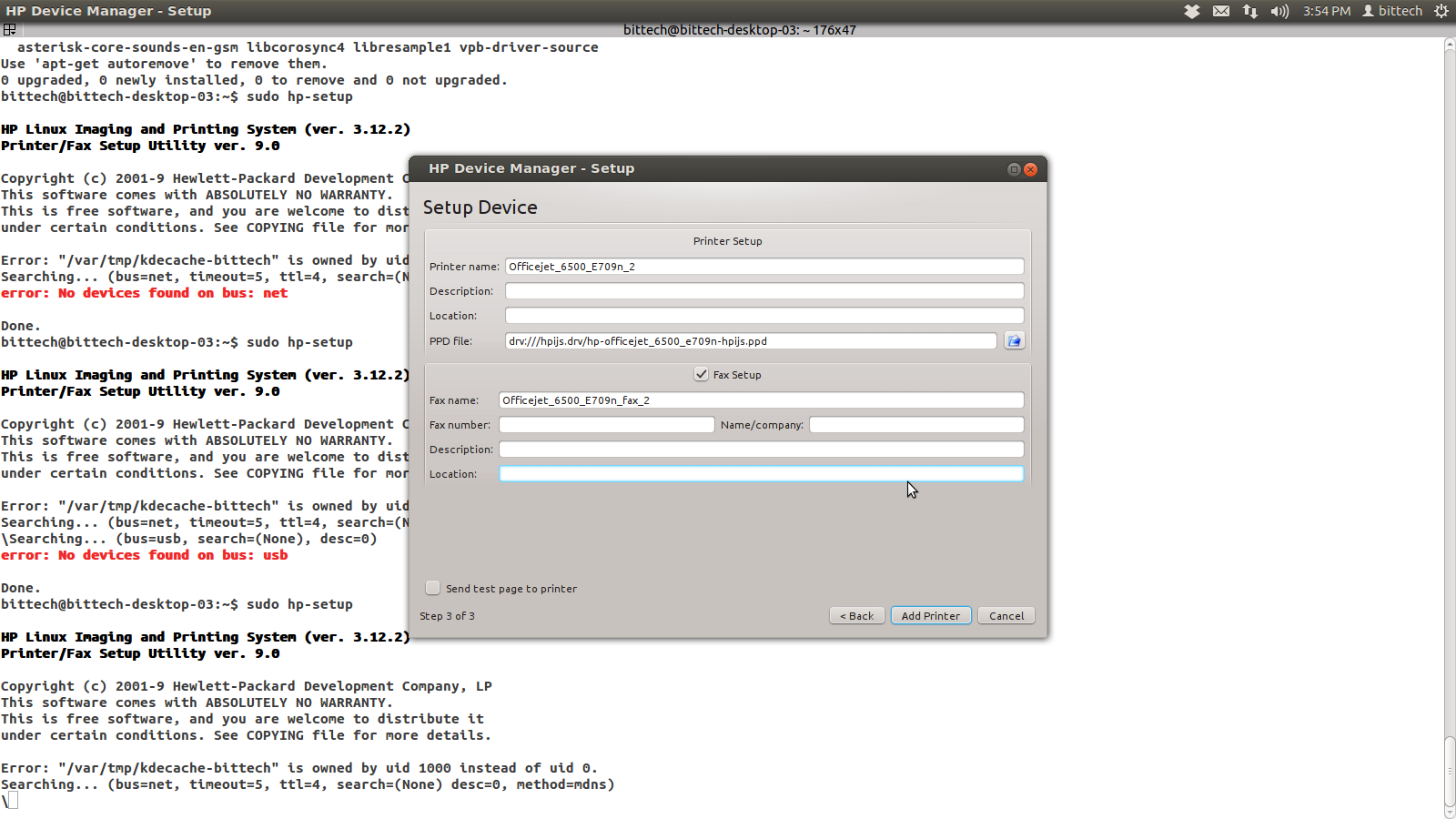This screenshot has height=819, width=1456.
Task: Edit the PPD file path field
Action: [x=751, y=340]
